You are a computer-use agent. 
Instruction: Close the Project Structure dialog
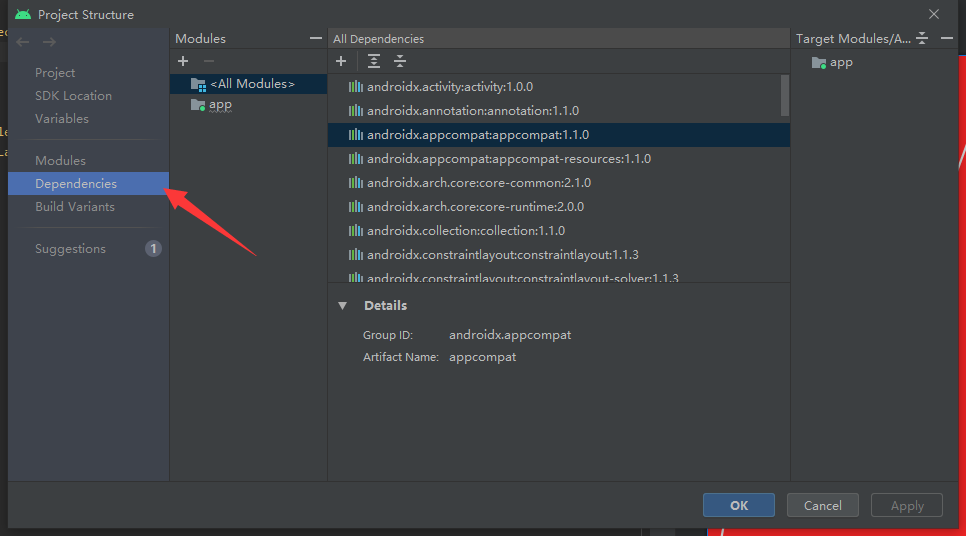click(x=934, y=14)
